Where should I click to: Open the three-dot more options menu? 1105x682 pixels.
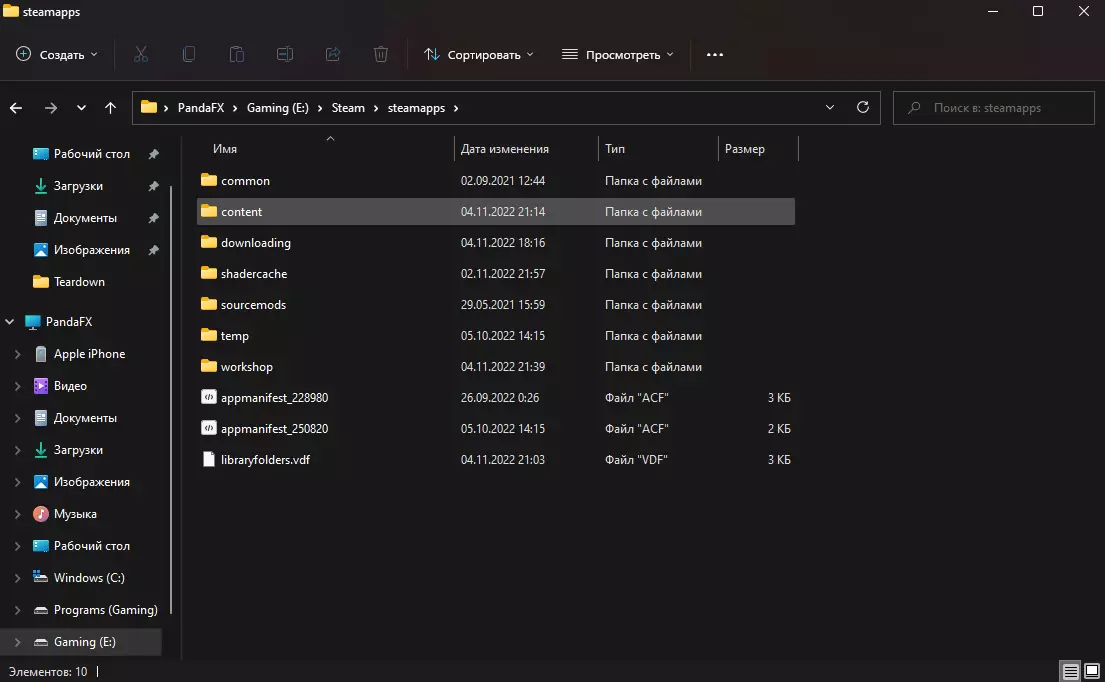click(714, 54)
